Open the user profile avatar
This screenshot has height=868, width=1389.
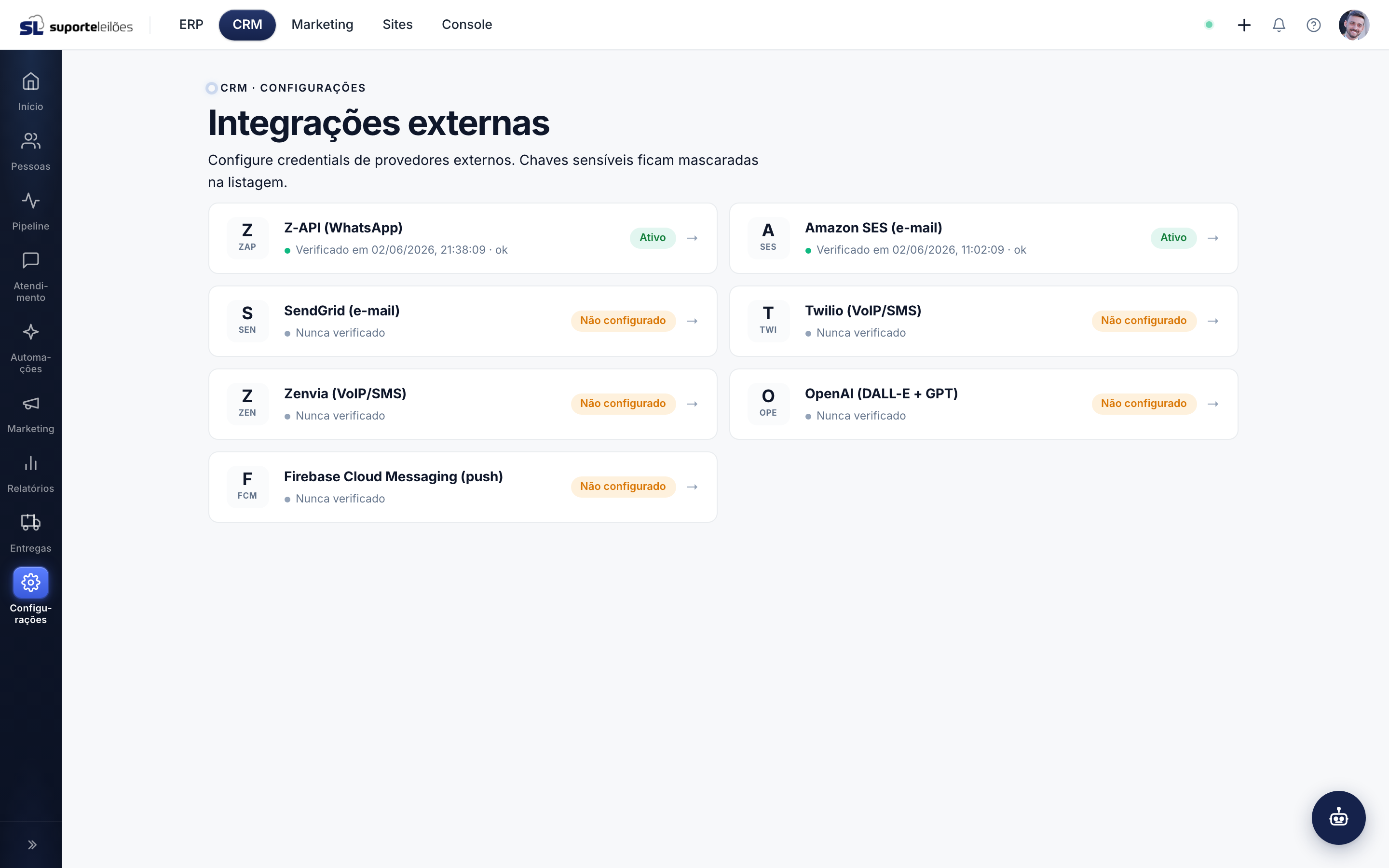pyautogui.click(x=1354, y=25)
